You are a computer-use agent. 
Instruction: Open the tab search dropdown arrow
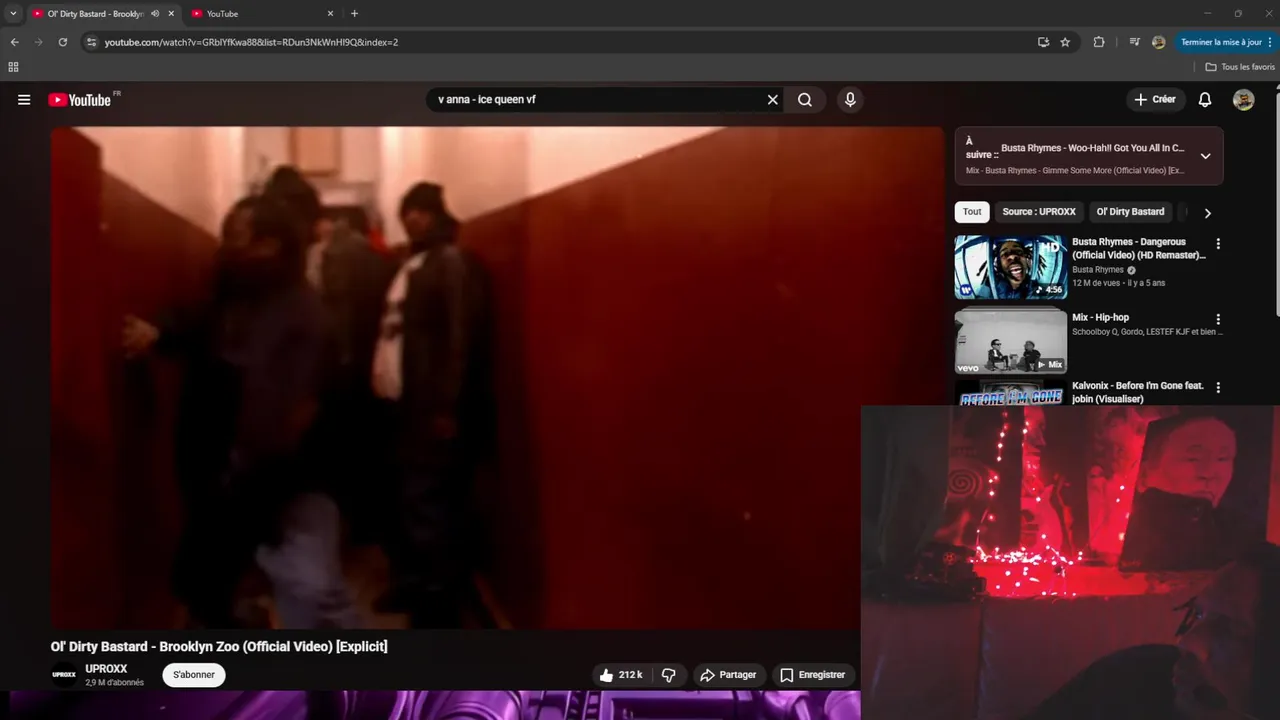13,14
